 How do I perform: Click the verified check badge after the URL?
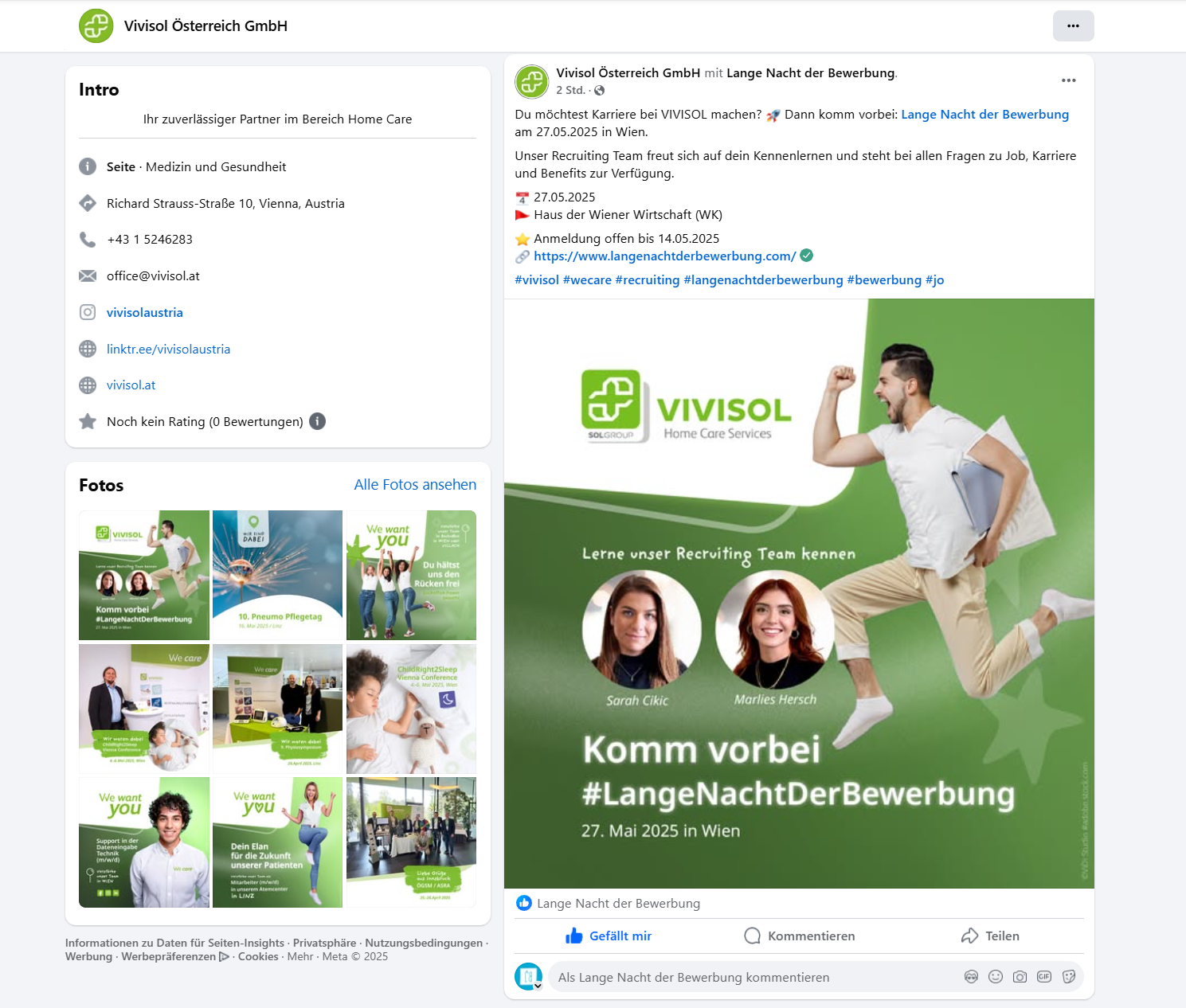click(x=806, y=256)
